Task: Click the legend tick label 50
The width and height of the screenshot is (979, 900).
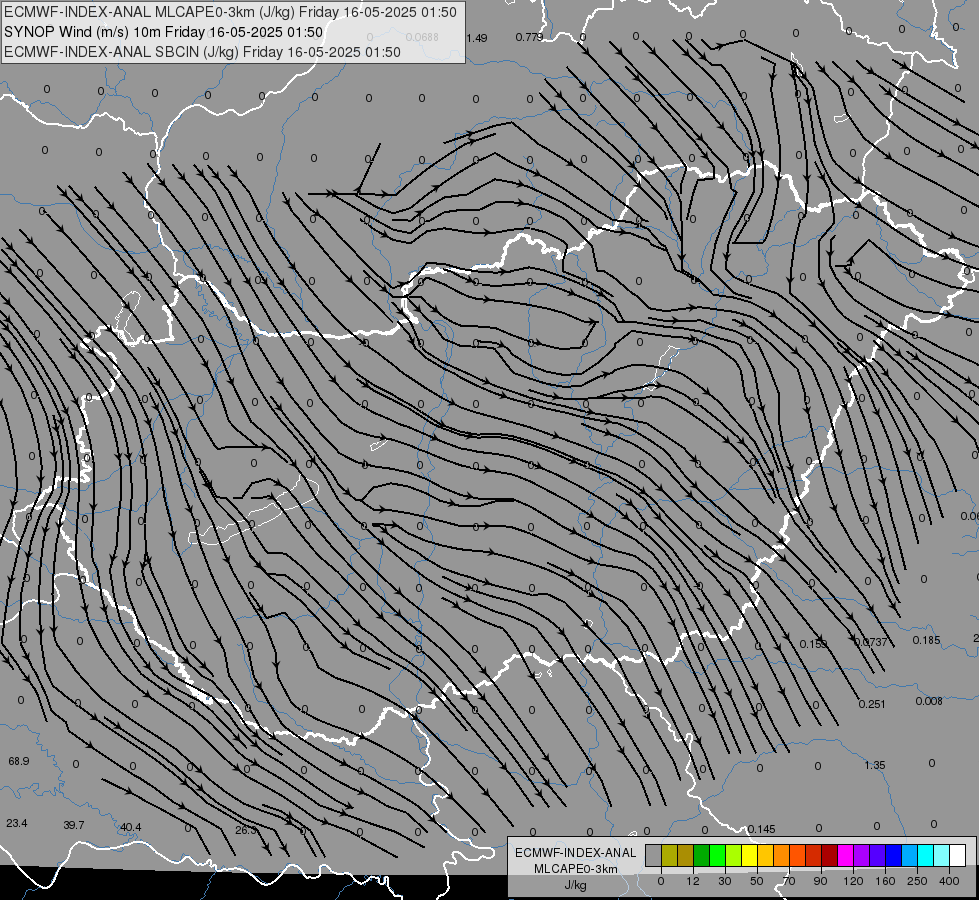Action: (757, 881)
